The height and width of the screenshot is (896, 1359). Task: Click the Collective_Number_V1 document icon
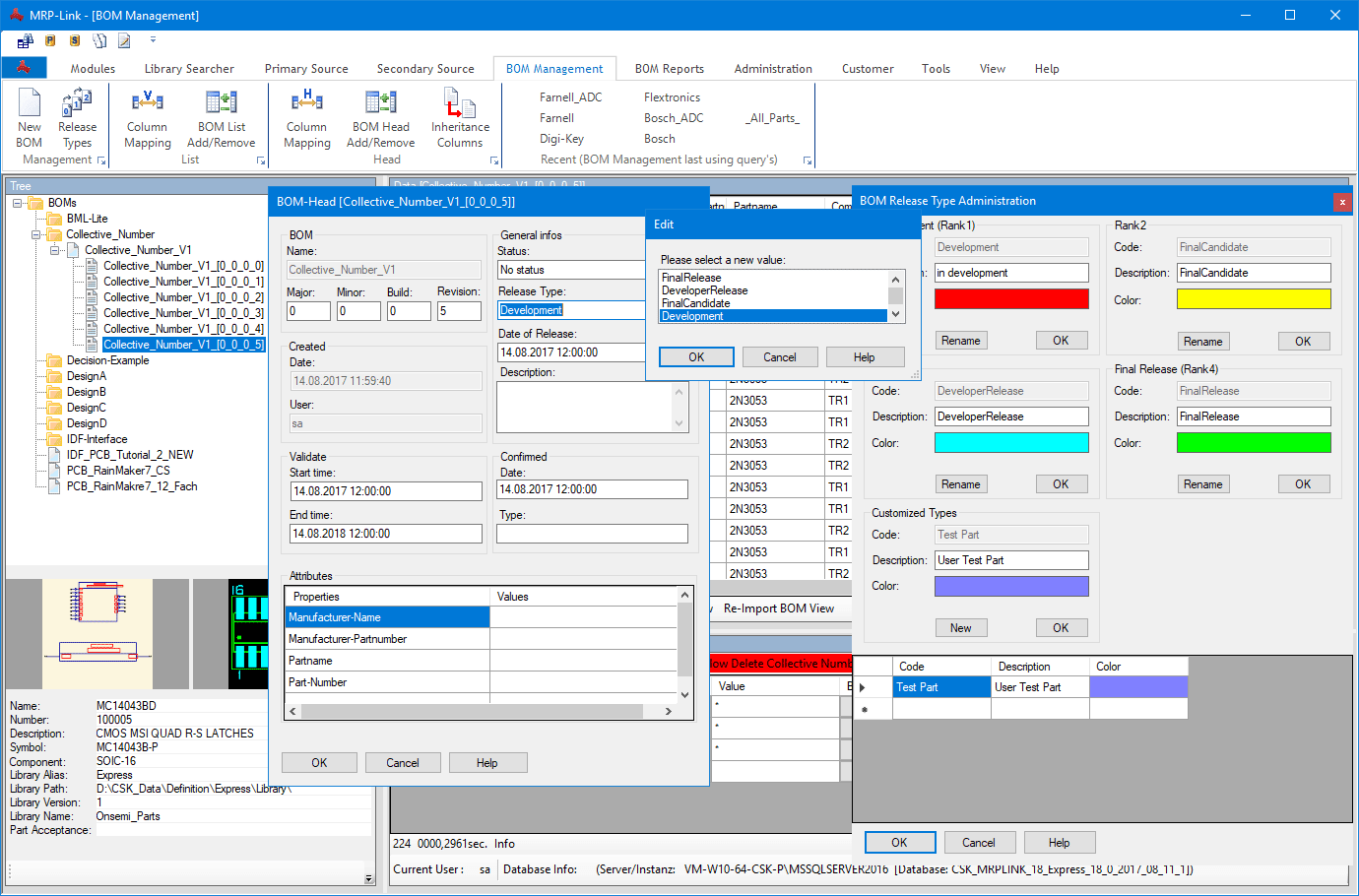coord(74,250)
